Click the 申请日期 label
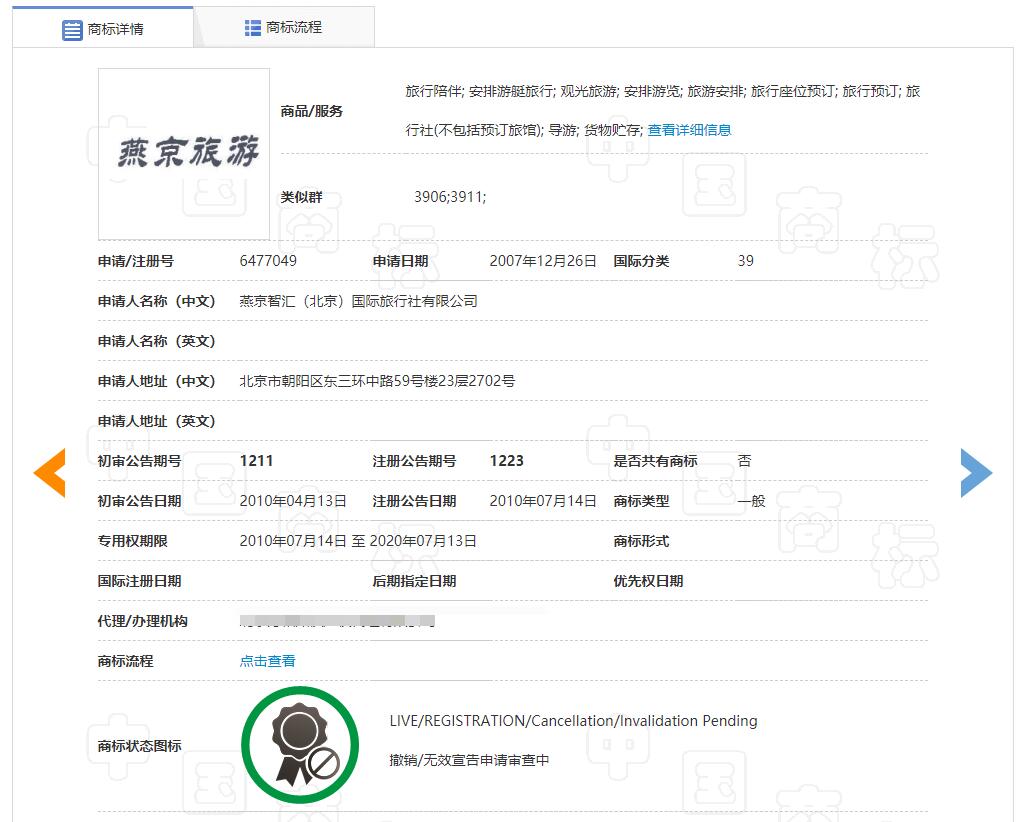The height and width of the screenshot is (822, 1020). [x=400, y=261]
